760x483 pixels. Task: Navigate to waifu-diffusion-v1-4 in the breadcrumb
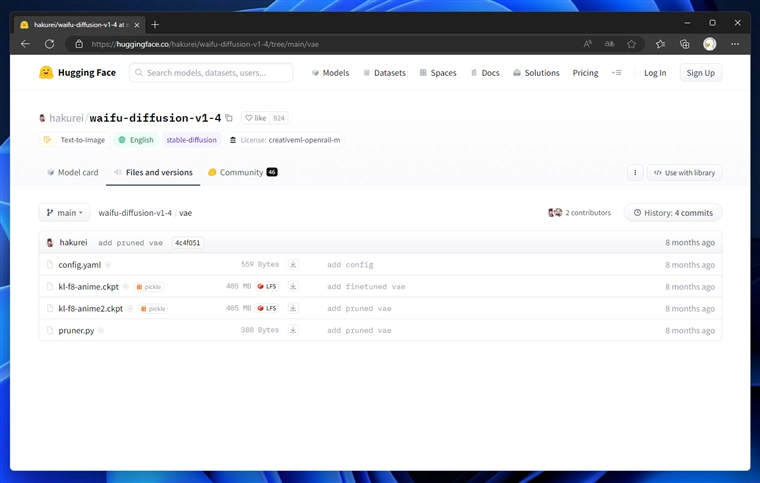(x=135, y=213)
